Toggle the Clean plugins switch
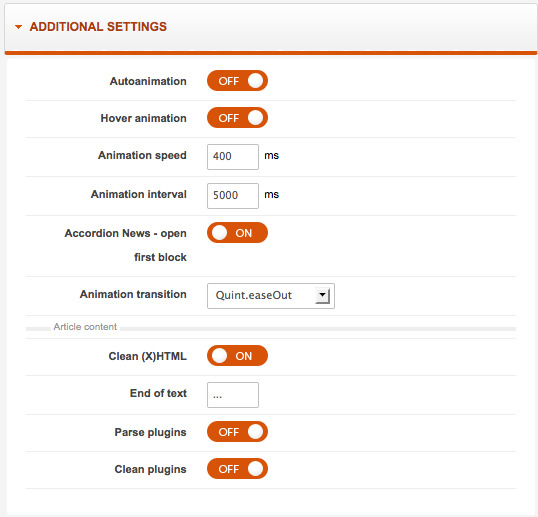 click(237, 469)
